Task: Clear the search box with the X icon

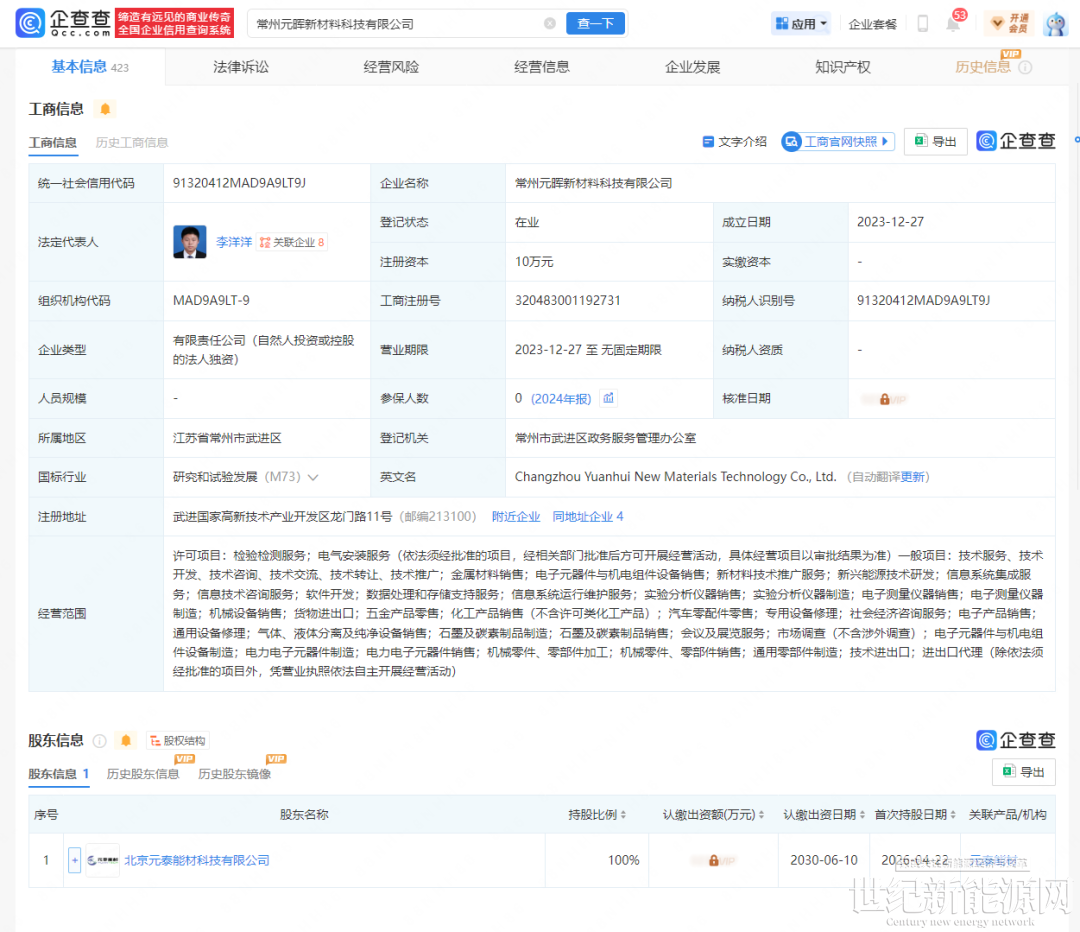Action: [x=550, y=24]
